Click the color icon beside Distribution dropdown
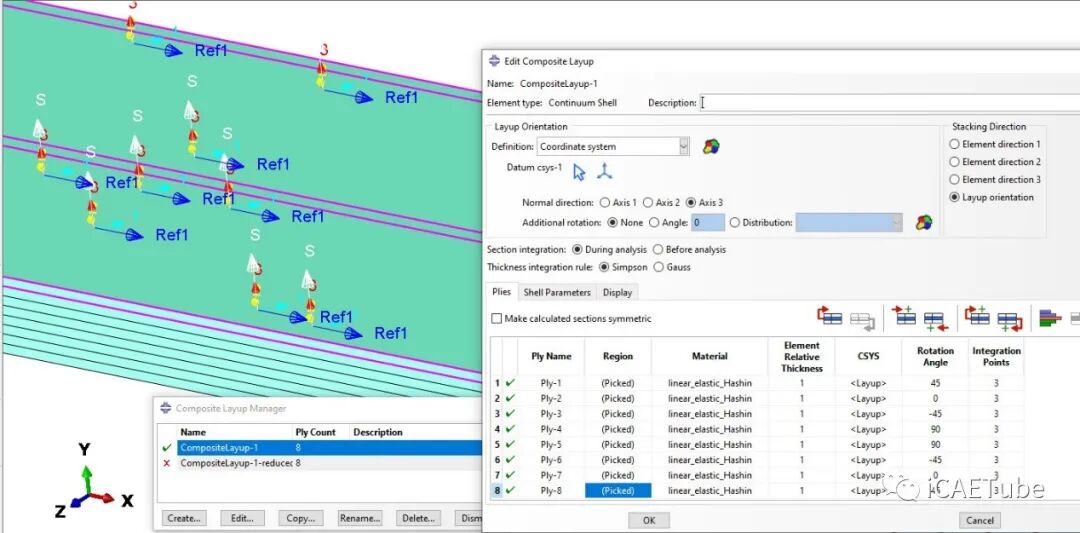The image size is (1080, 533). point(924,222)
